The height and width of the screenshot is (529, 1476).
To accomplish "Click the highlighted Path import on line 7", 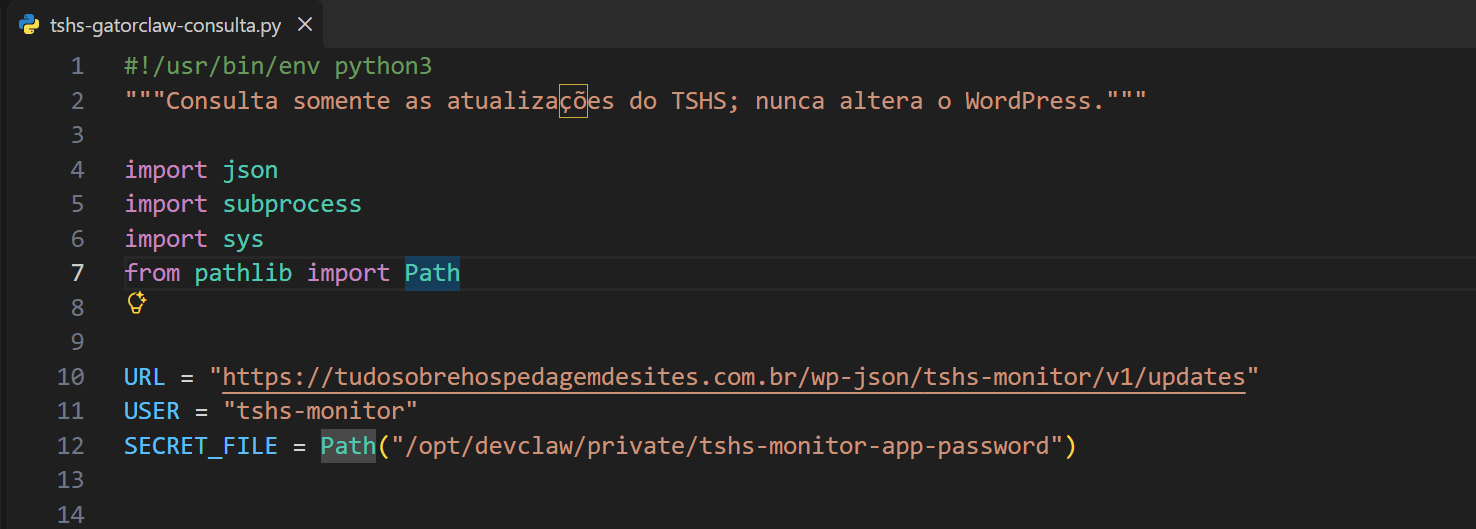I will pyautogui.click(x=432, y=273).
